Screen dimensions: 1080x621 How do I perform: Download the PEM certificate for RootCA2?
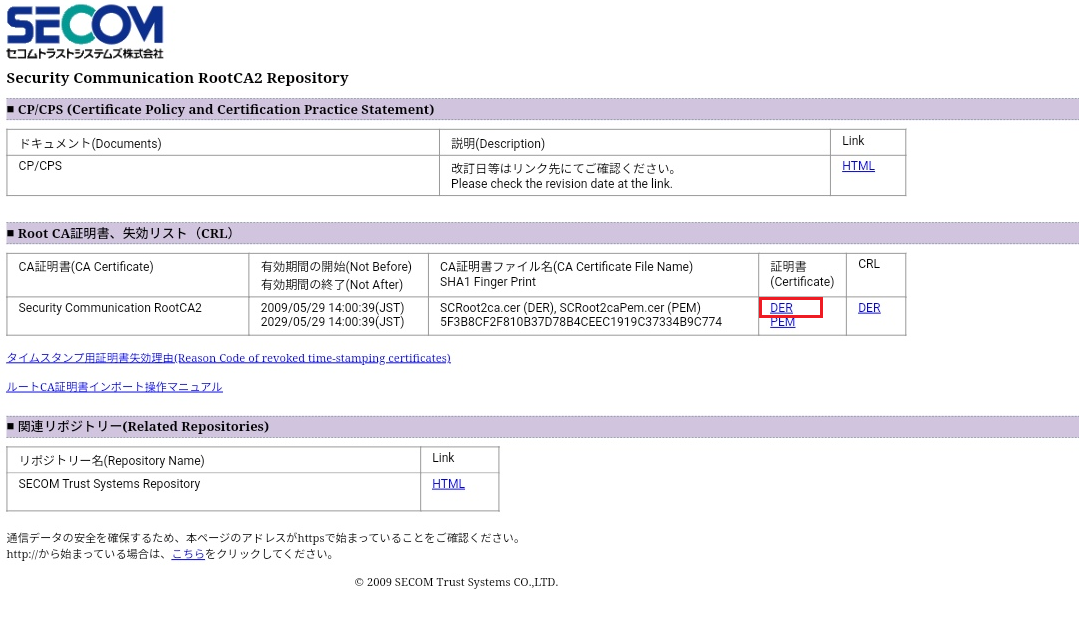[x=782, y=322]
